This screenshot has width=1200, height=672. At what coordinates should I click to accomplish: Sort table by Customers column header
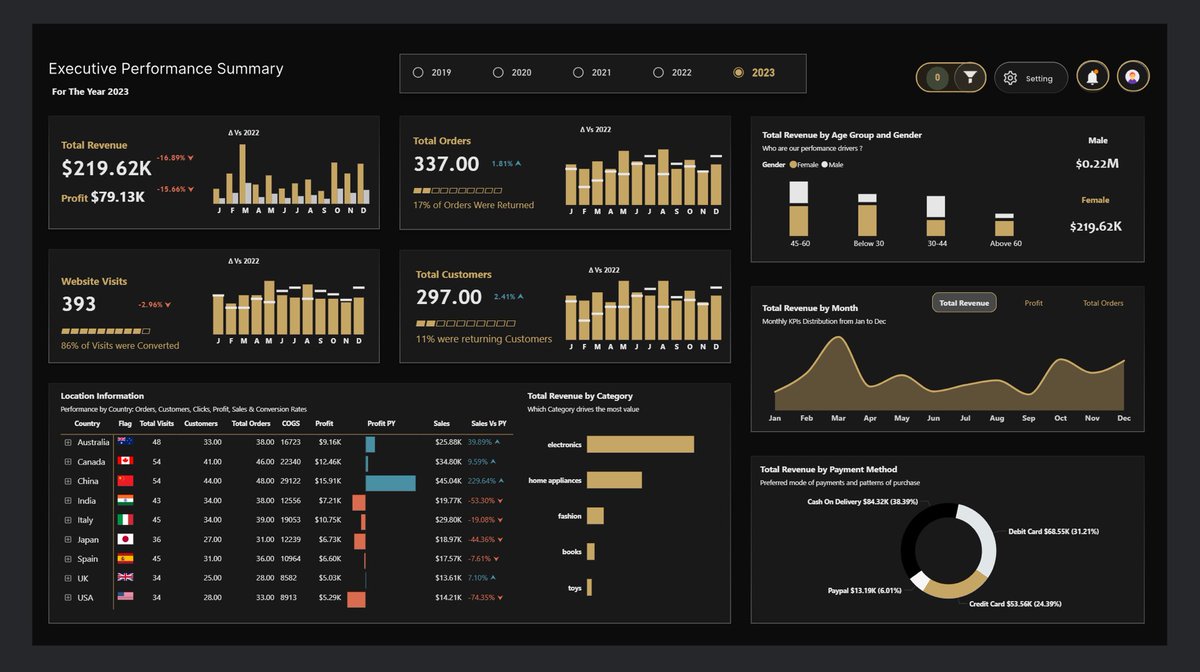tap(201, 424)
